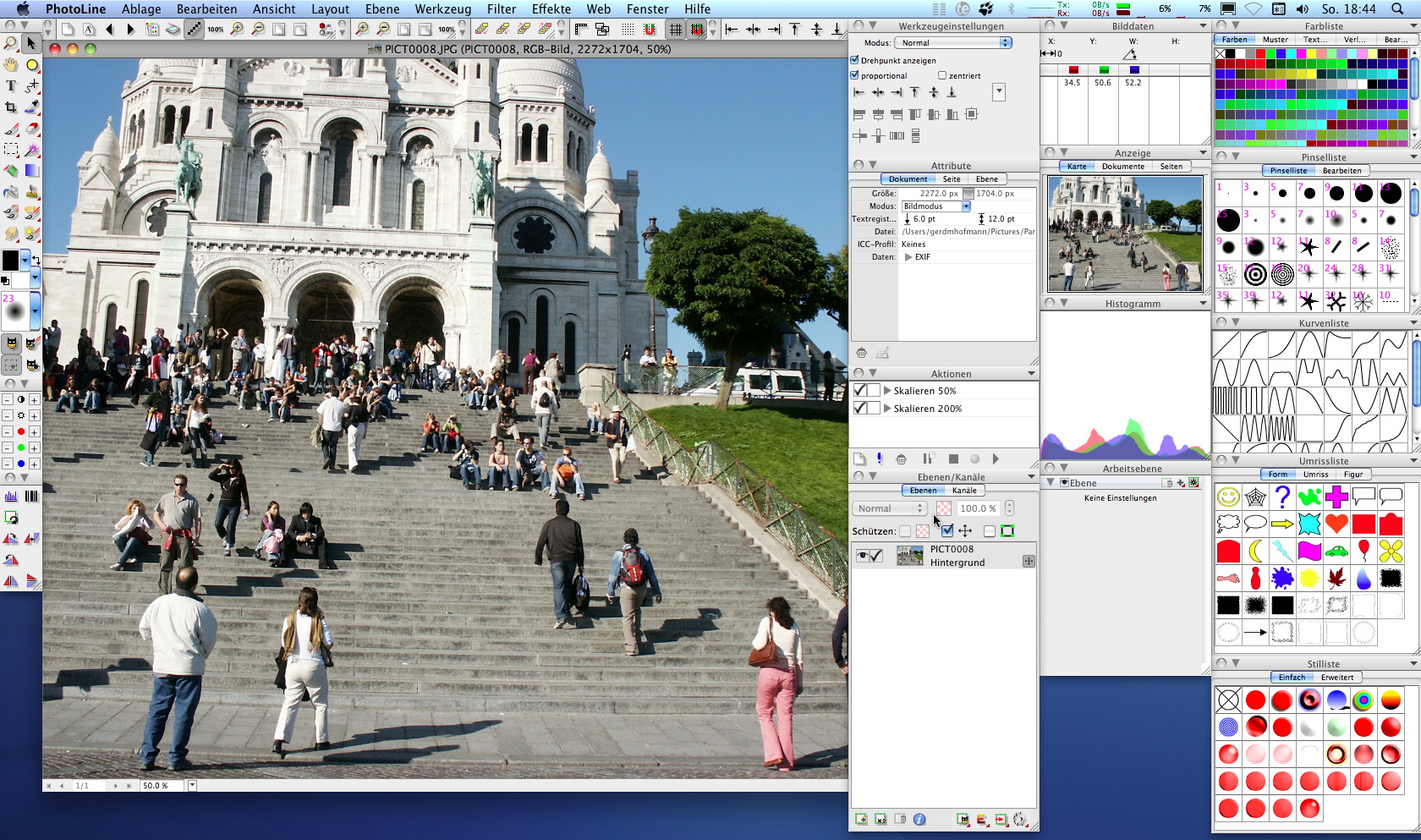
Task: Select the Text tool in the toolbox
Action: 11,85
